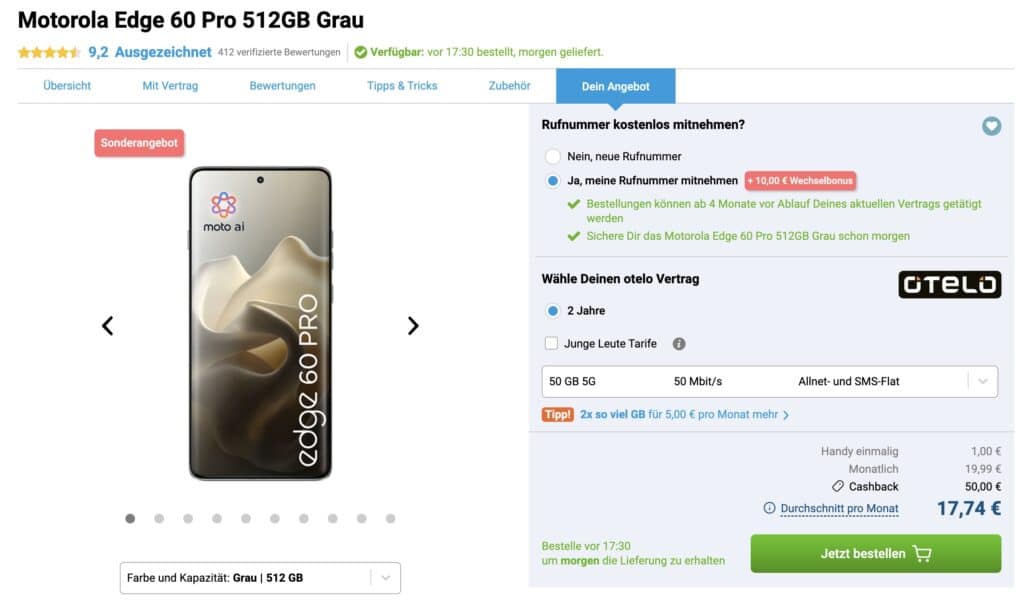
Task: Open the Mit Vertrag tab
Action: (x=170, y=86)
